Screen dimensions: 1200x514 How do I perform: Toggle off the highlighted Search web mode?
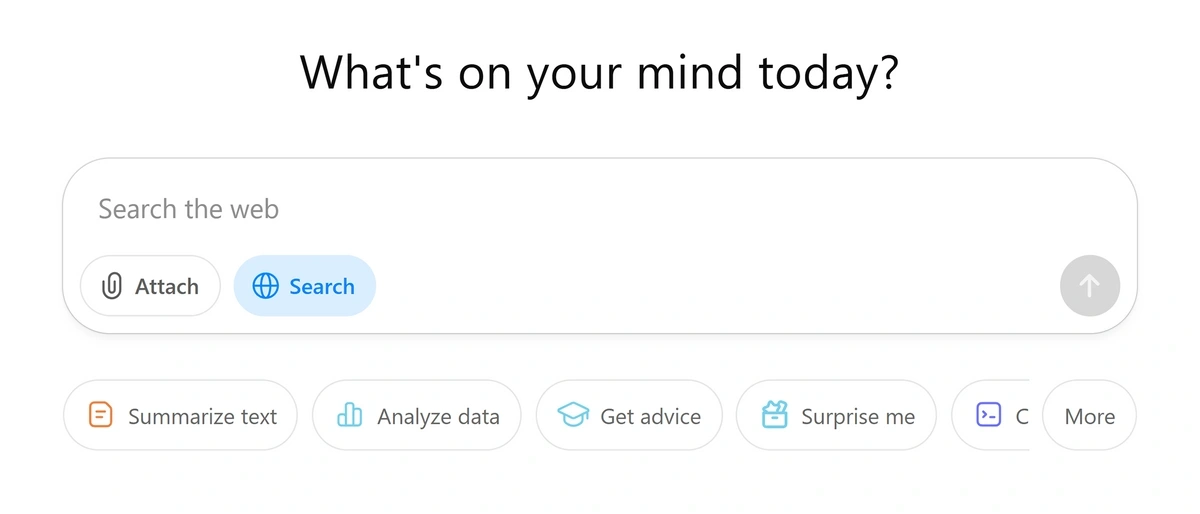(305, 286)
